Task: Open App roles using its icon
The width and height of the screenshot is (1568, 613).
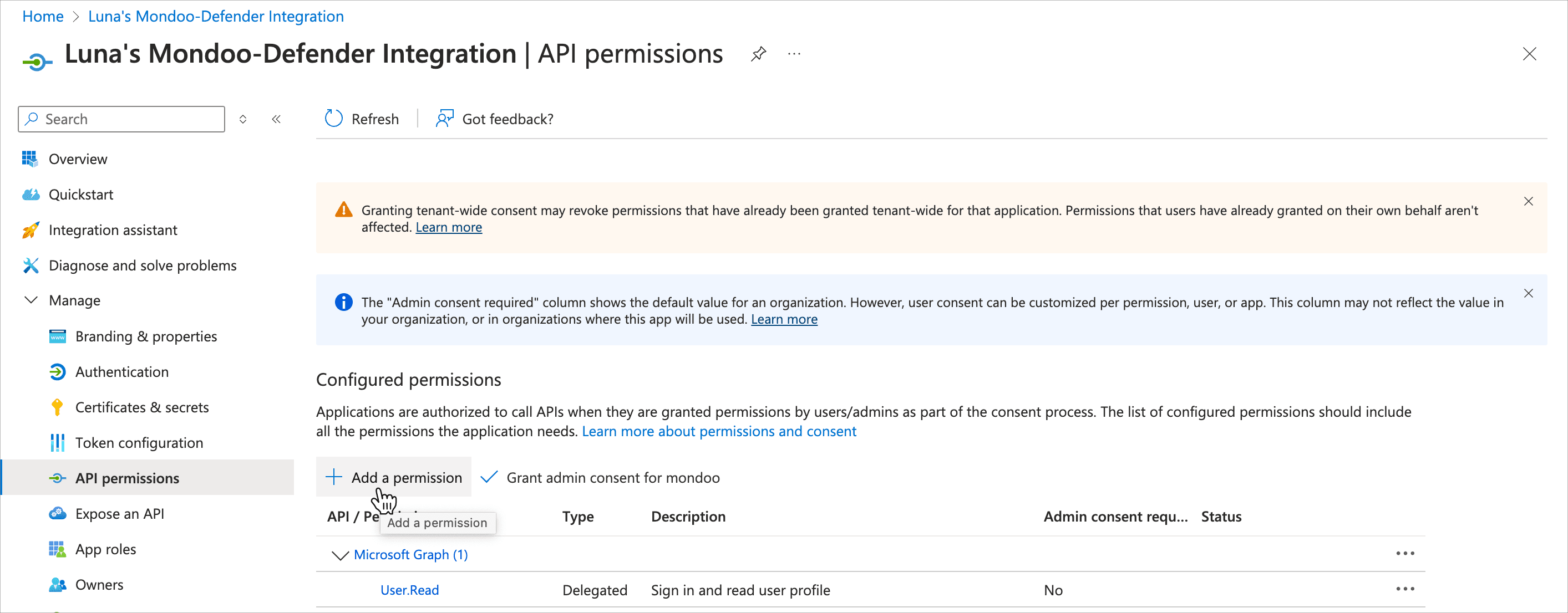Action: pos(57,549)
